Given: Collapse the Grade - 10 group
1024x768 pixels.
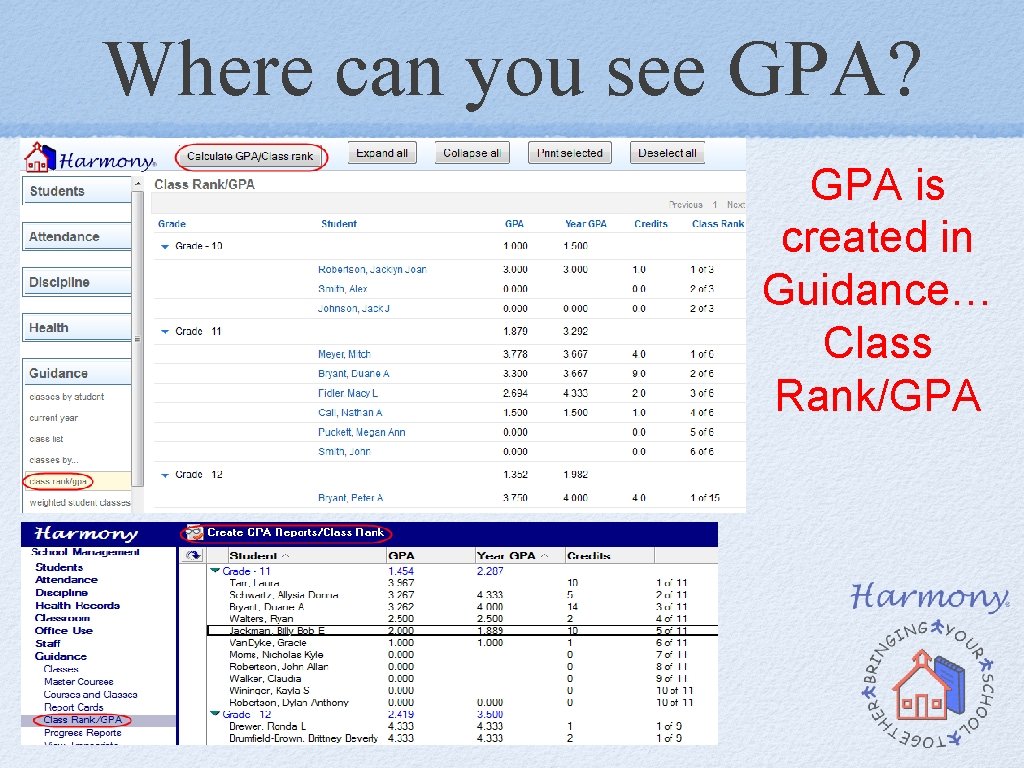Looking at the screenshot, I should click(165, 247).
